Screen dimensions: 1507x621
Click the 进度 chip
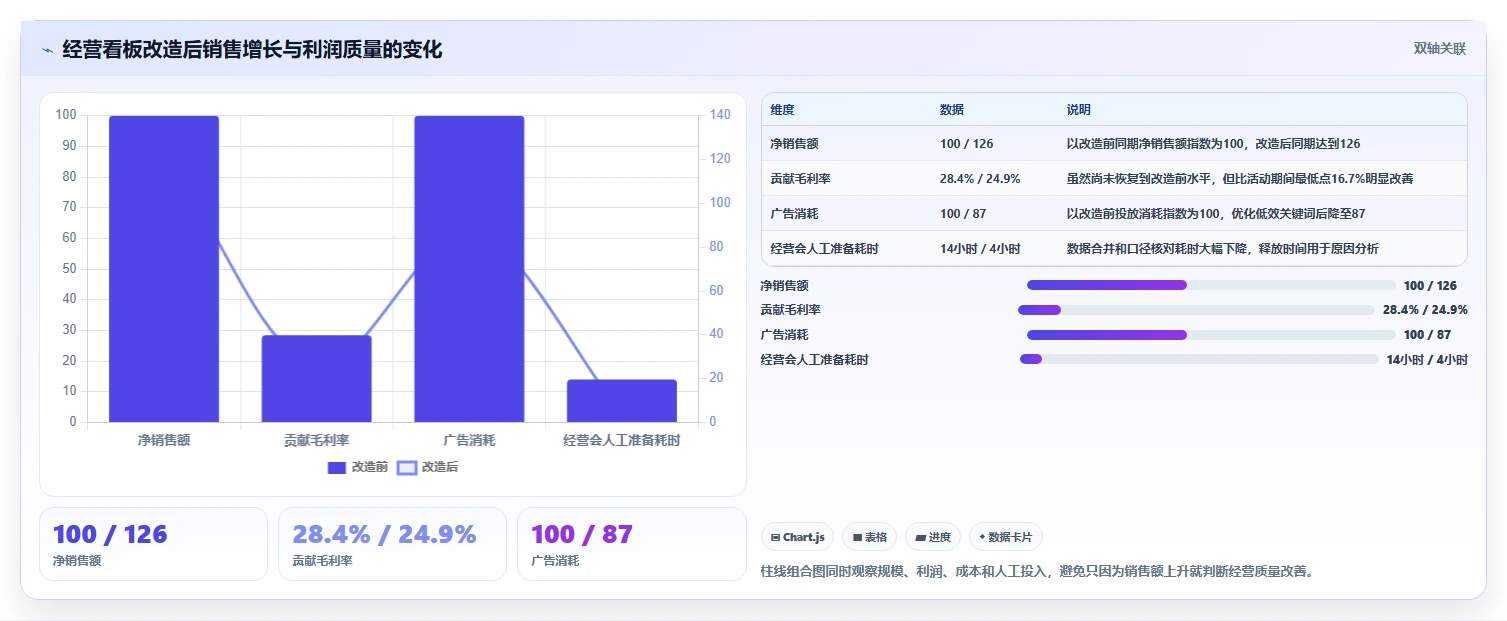click(x=933, y=537)
